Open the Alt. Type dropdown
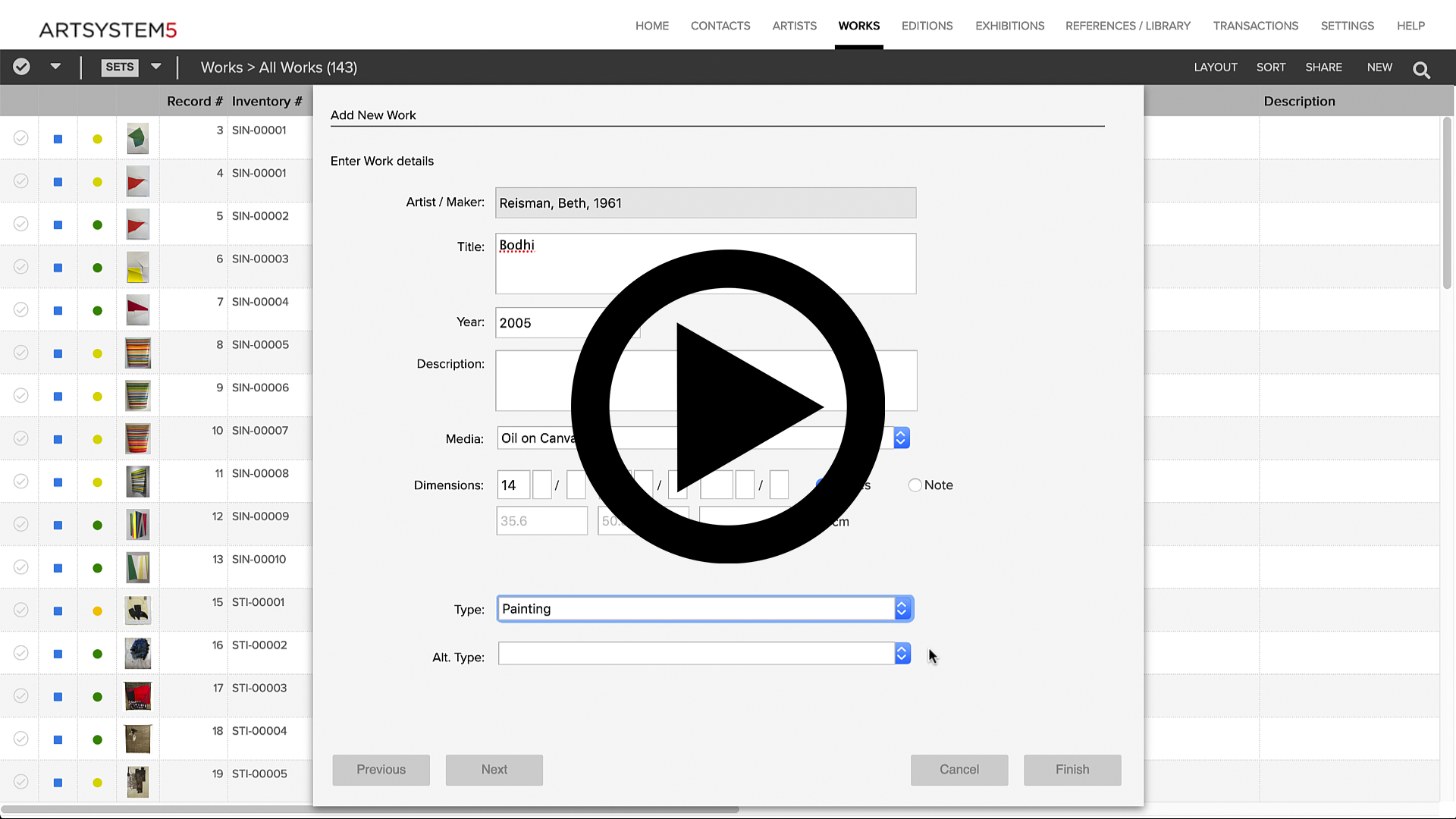Image resolution: width=1456 pixels, height=819 pixels. 901,653
